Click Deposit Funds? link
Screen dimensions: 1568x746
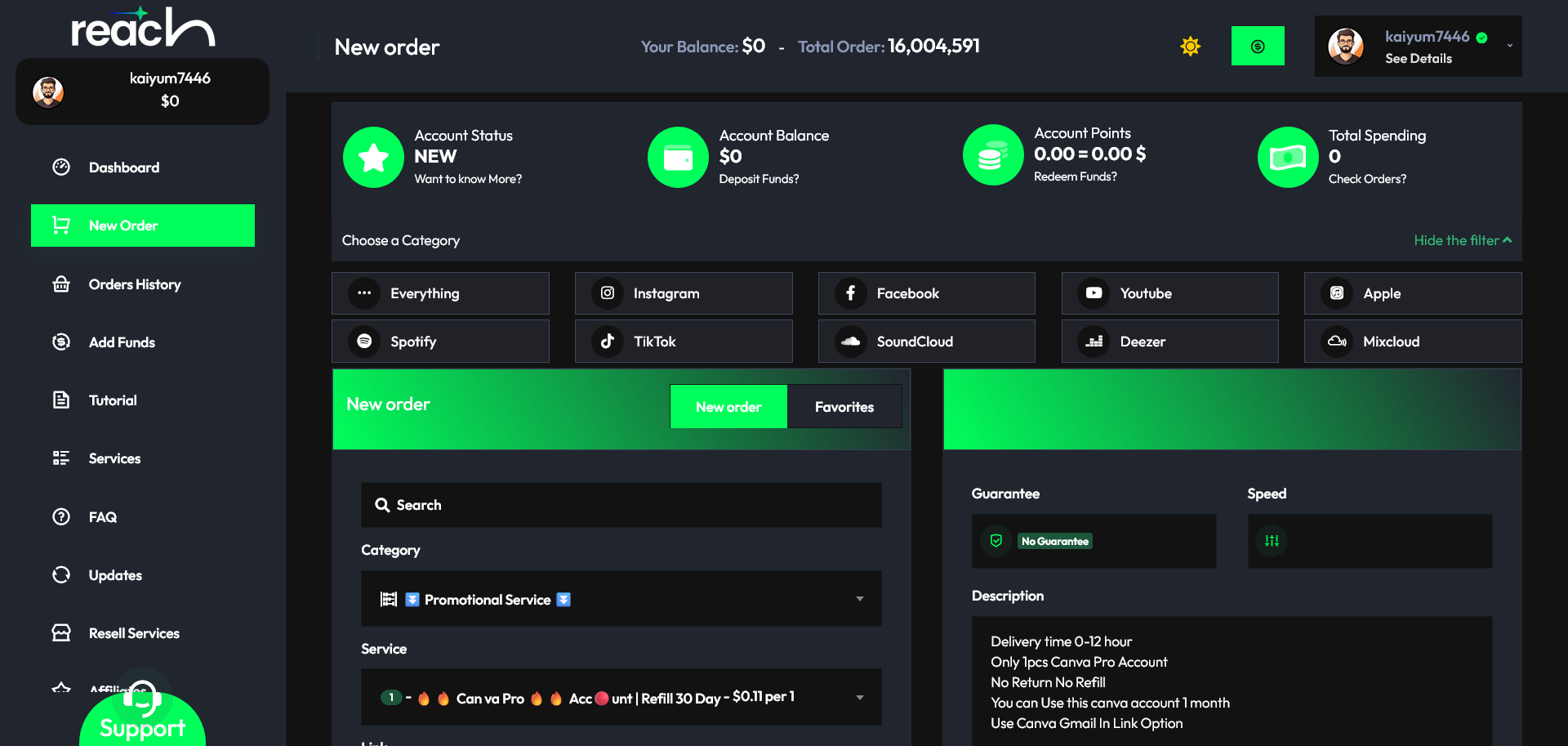point(759,179)
